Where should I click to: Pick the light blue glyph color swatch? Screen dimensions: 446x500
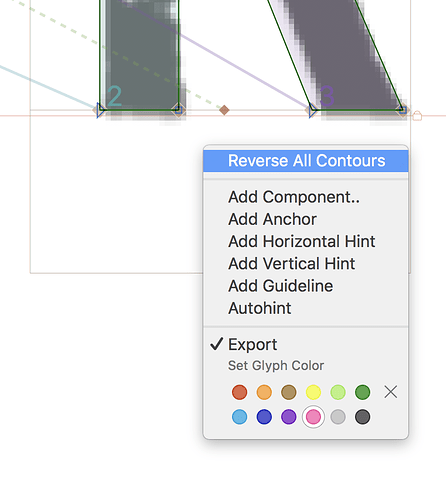click(x=240, y=417)
